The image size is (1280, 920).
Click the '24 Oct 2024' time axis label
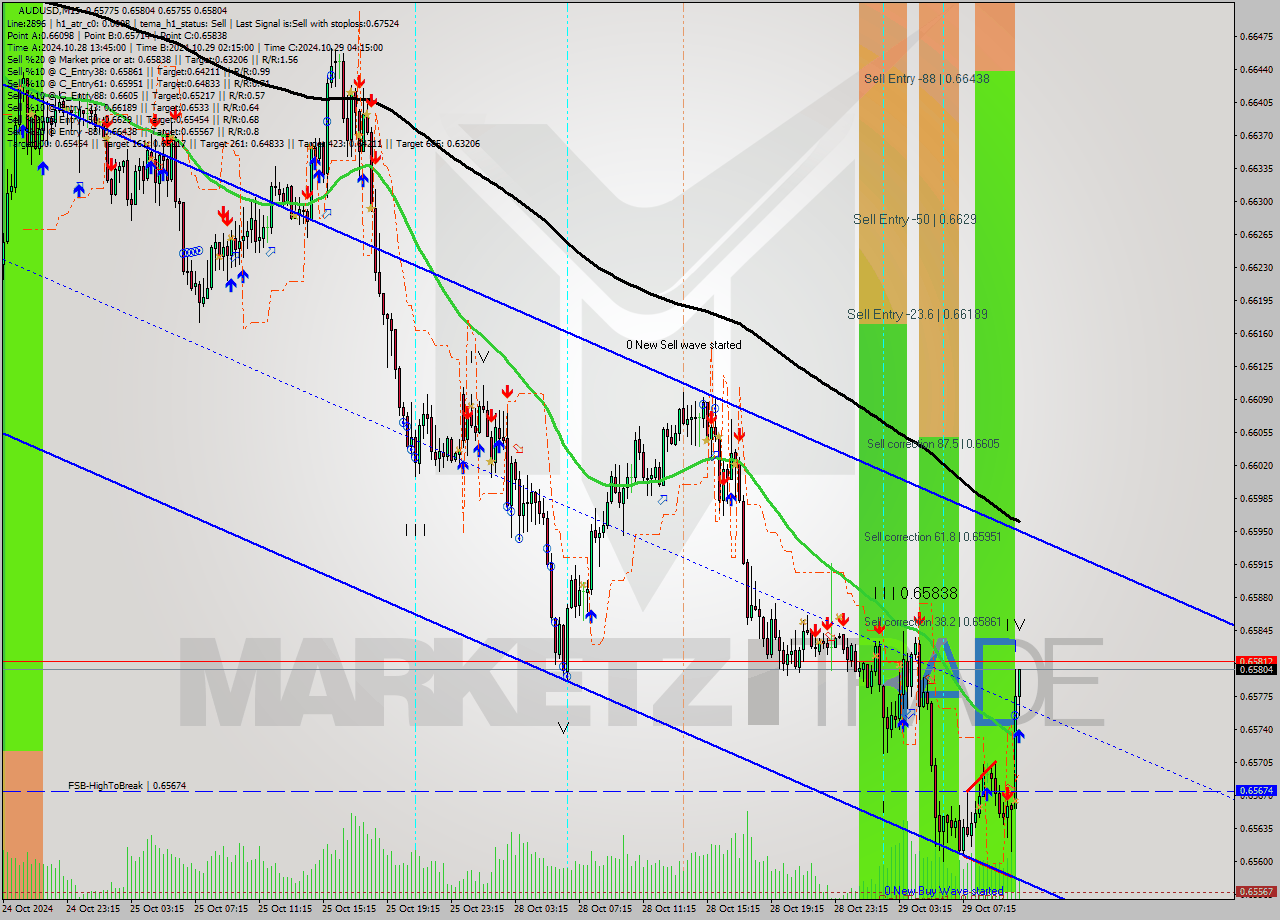pyautogui.click(x=29, y=909)
